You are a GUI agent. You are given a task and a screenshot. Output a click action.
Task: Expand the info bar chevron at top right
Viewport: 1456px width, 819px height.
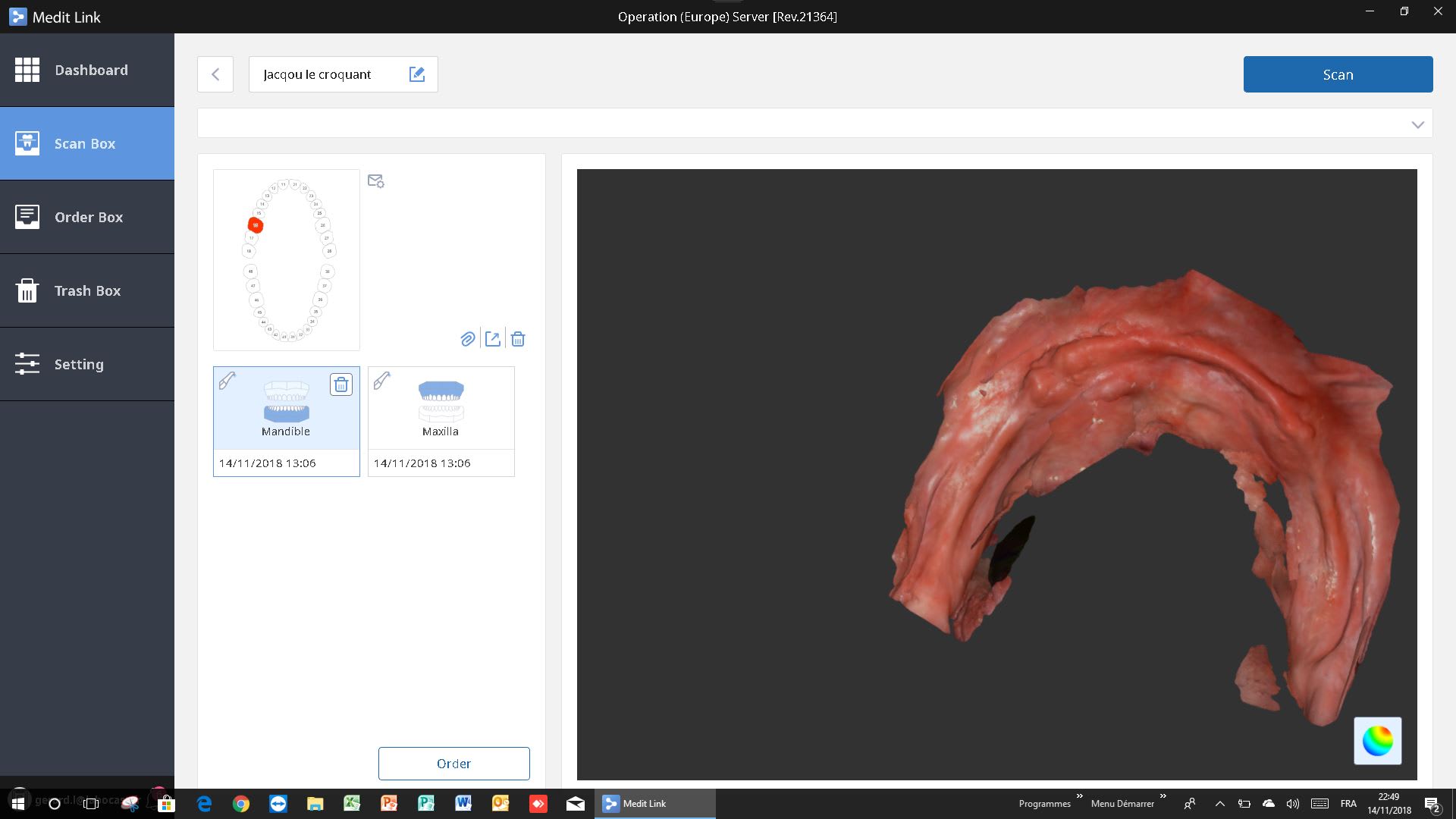(1417, 124)
